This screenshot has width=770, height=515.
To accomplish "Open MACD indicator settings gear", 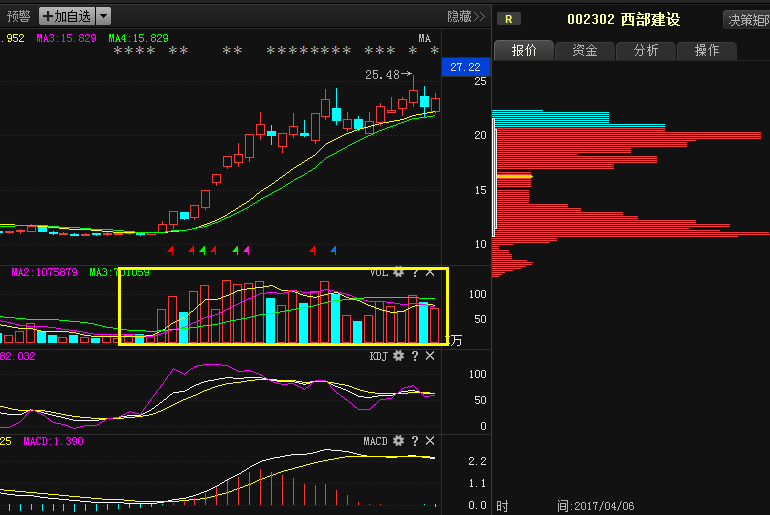I will point(398,441).
